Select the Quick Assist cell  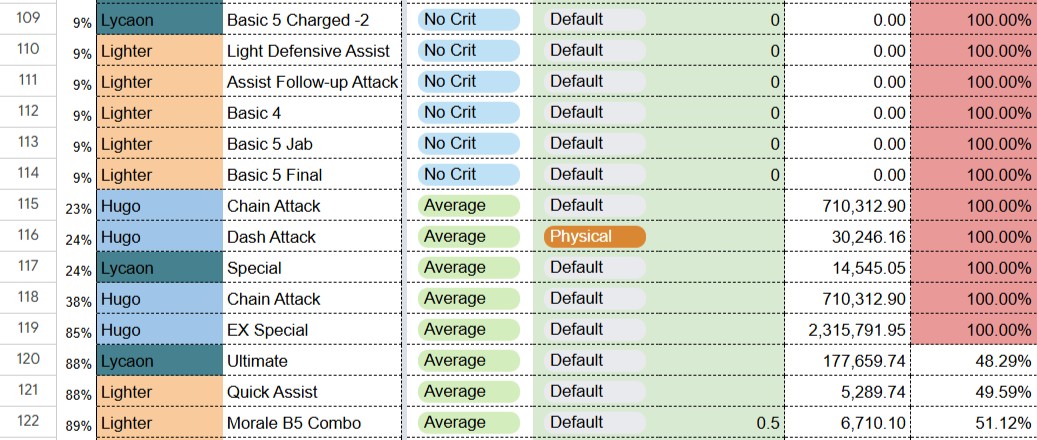(313, 392)
